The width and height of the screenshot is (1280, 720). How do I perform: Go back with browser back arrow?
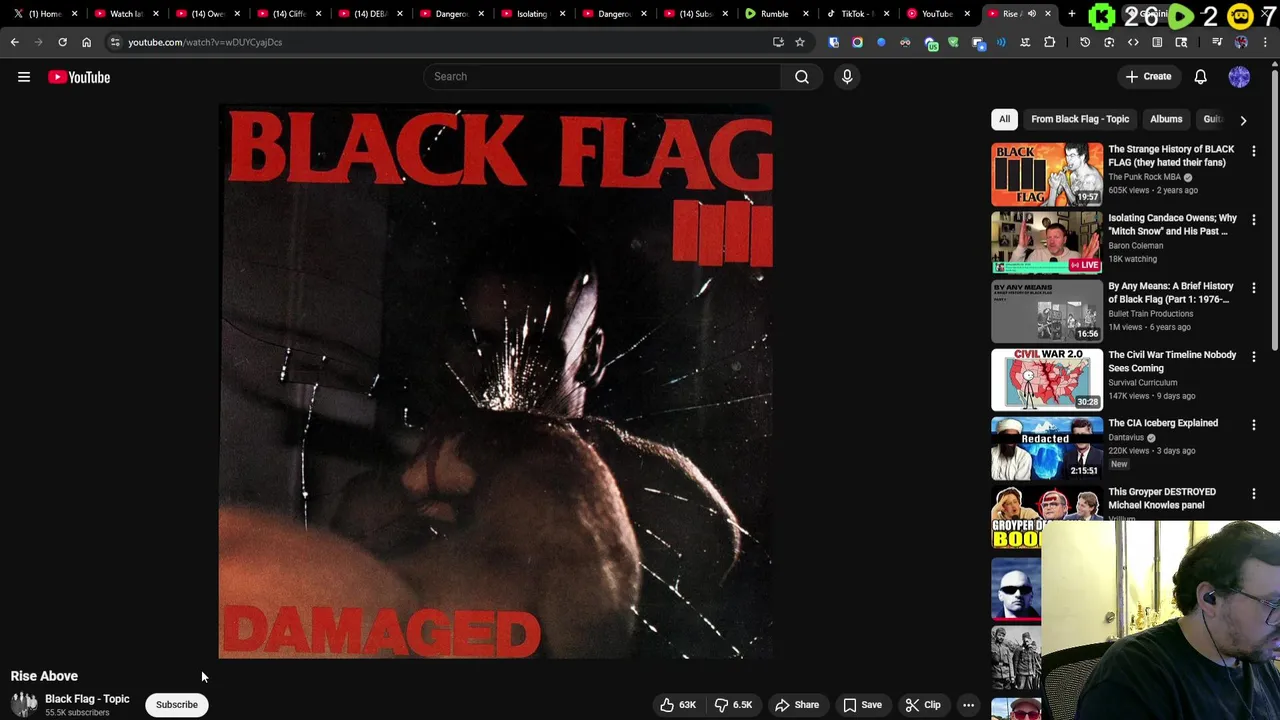(15, 42)
